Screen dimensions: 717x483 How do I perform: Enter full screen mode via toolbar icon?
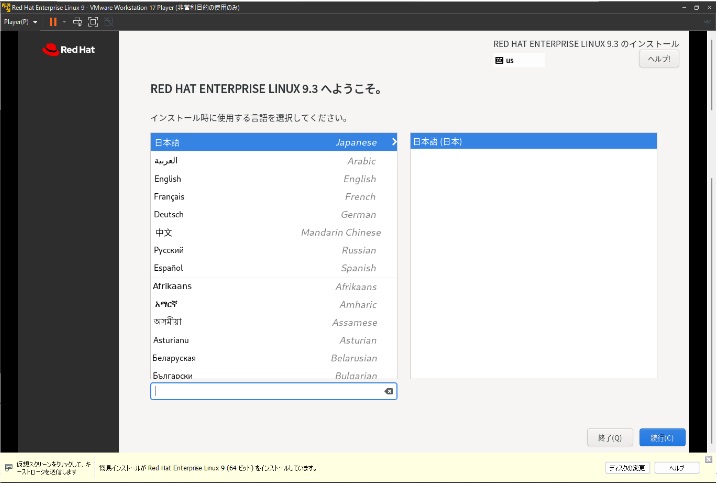tap(93, 22)
